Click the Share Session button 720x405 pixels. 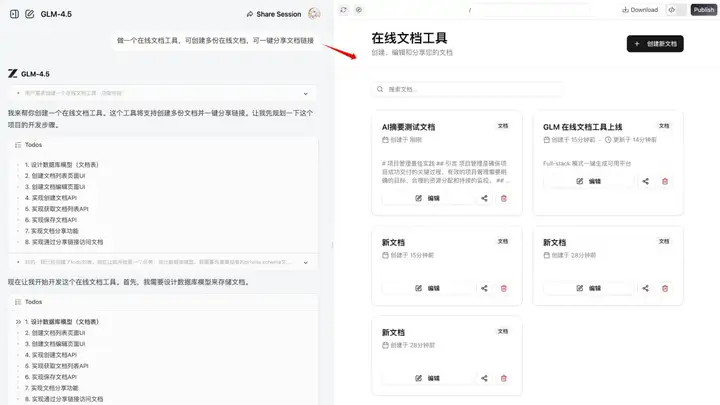tap(274, 14)
